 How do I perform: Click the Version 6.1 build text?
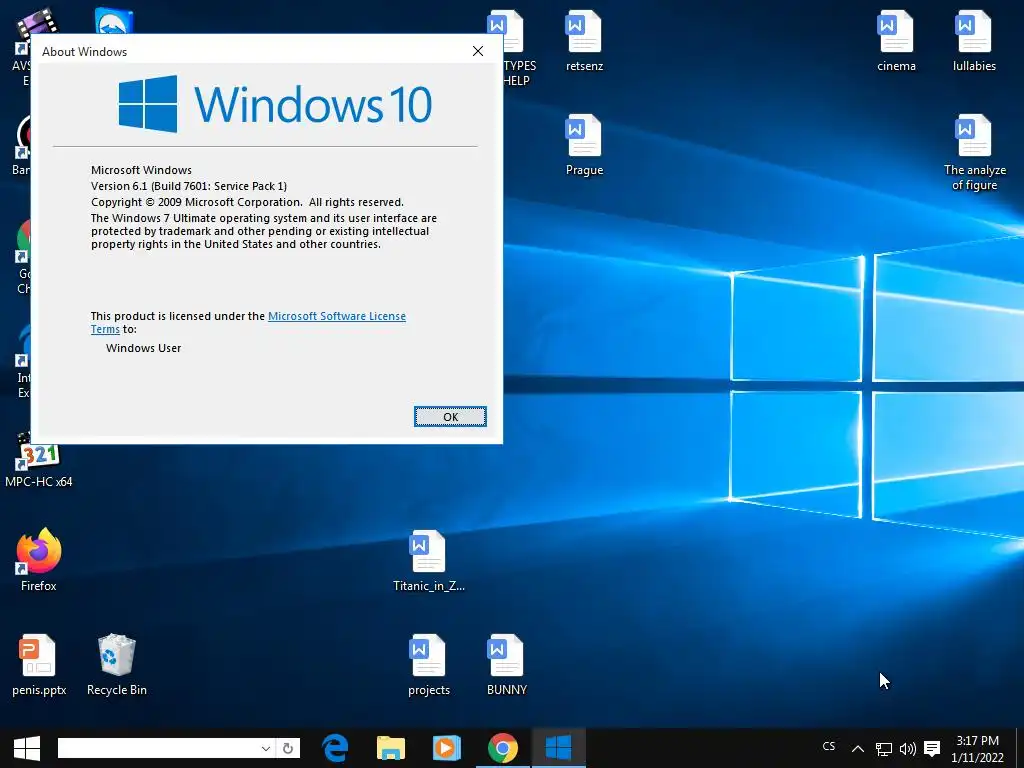pyautogui.click(x=189, y=186)
